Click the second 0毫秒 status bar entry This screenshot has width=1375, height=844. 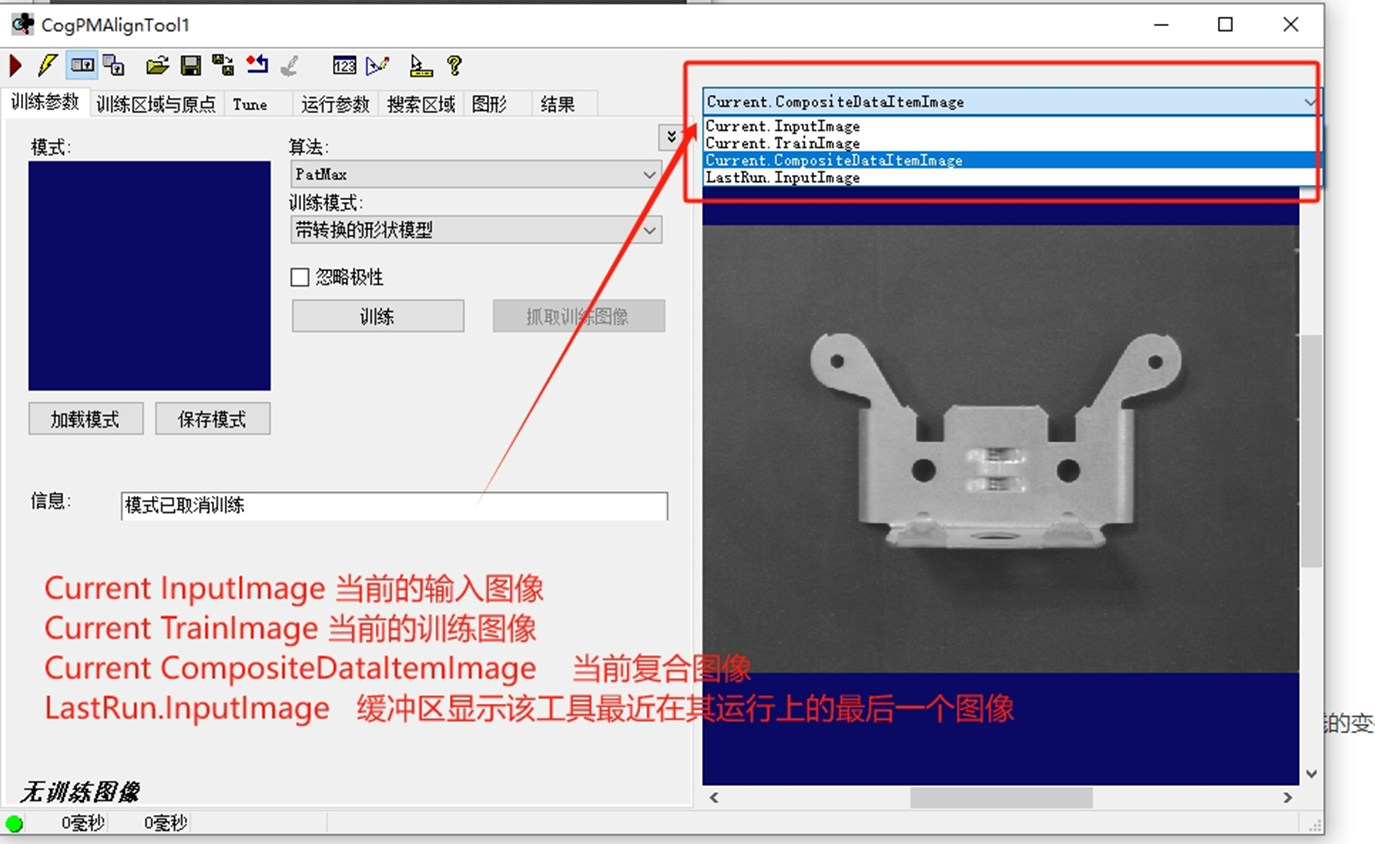(x=165, y=824)
